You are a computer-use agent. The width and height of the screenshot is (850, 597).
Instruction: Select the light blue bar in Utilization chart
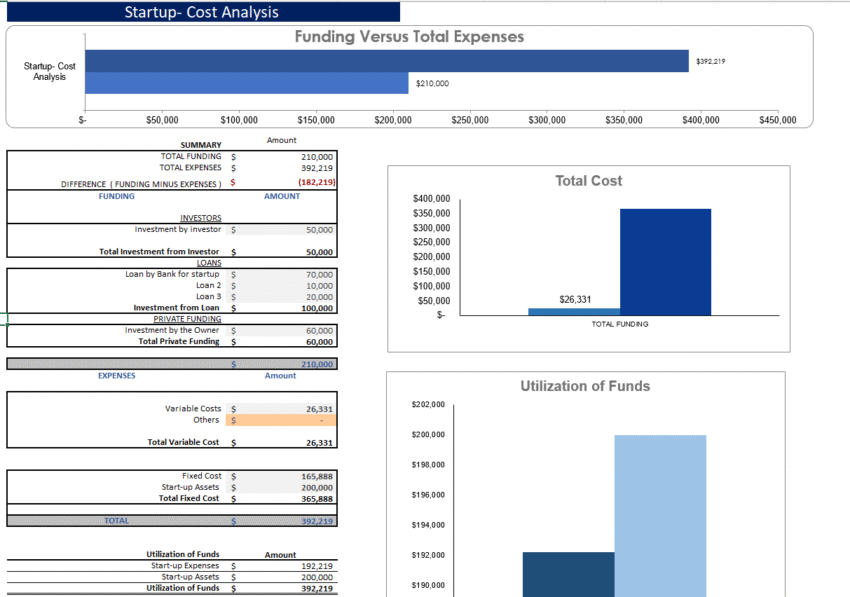(660, 515)
